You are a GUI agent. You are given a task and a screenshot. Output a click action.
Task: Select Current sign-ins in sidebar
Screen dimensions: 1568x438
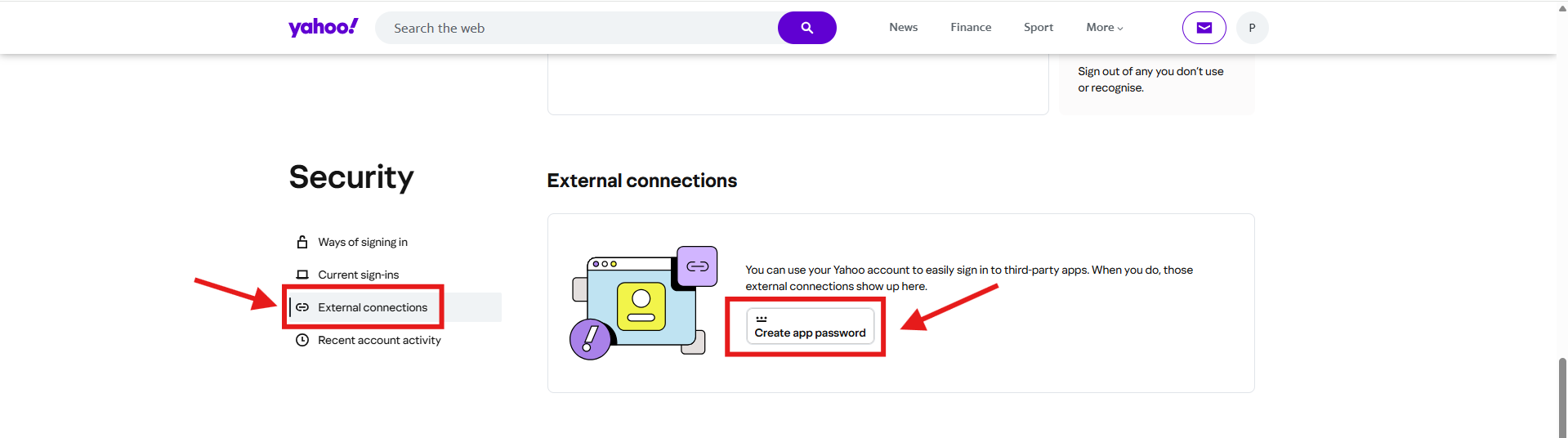[x=359, y=275]
